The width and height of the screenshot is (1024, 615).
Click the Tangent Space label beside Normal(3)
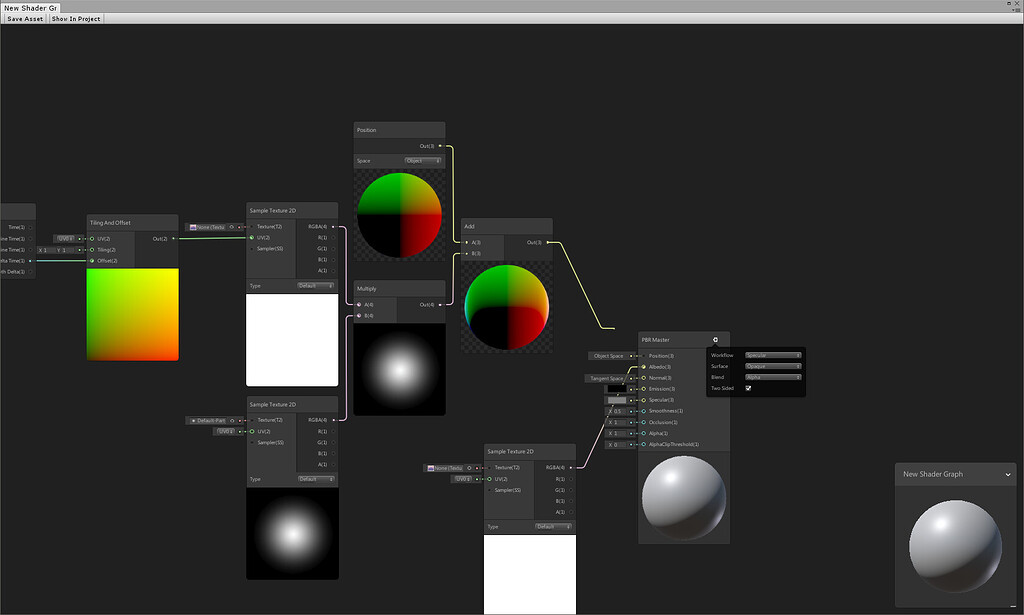606,378
